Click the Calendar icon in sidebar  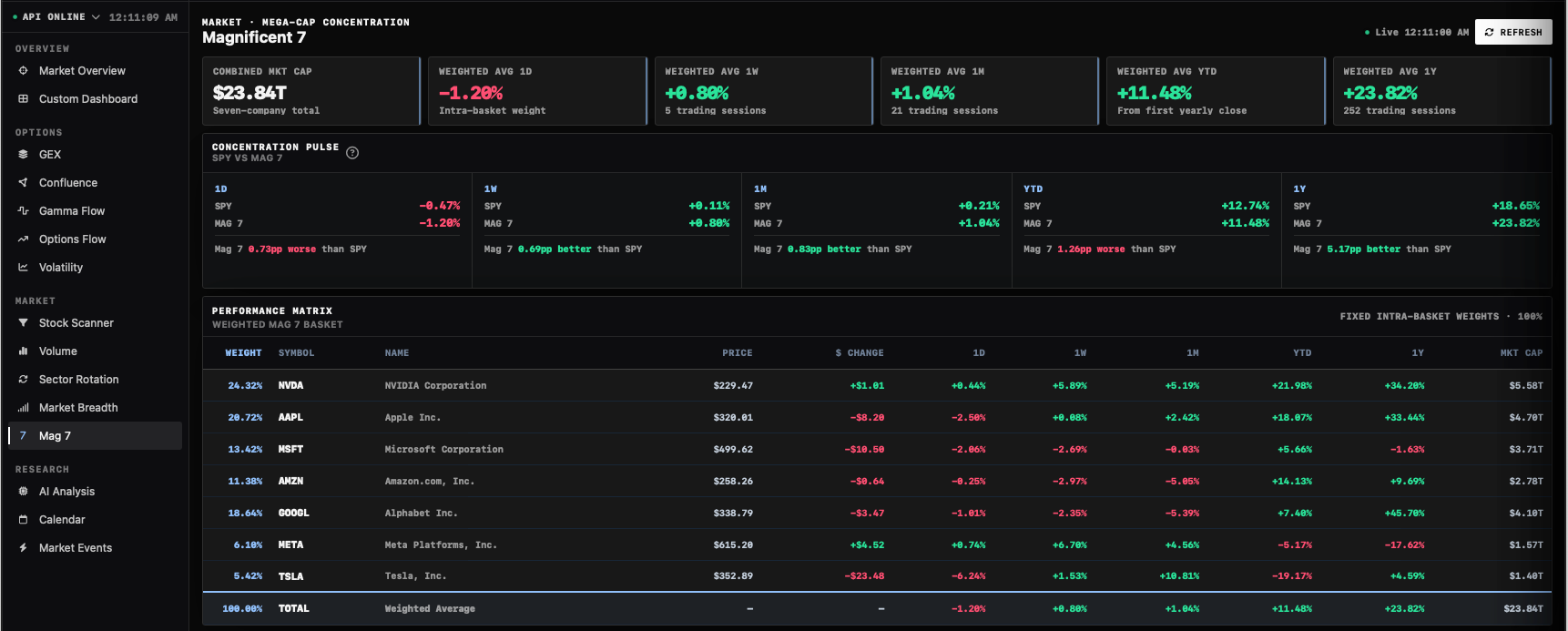(x=23, y=520)
